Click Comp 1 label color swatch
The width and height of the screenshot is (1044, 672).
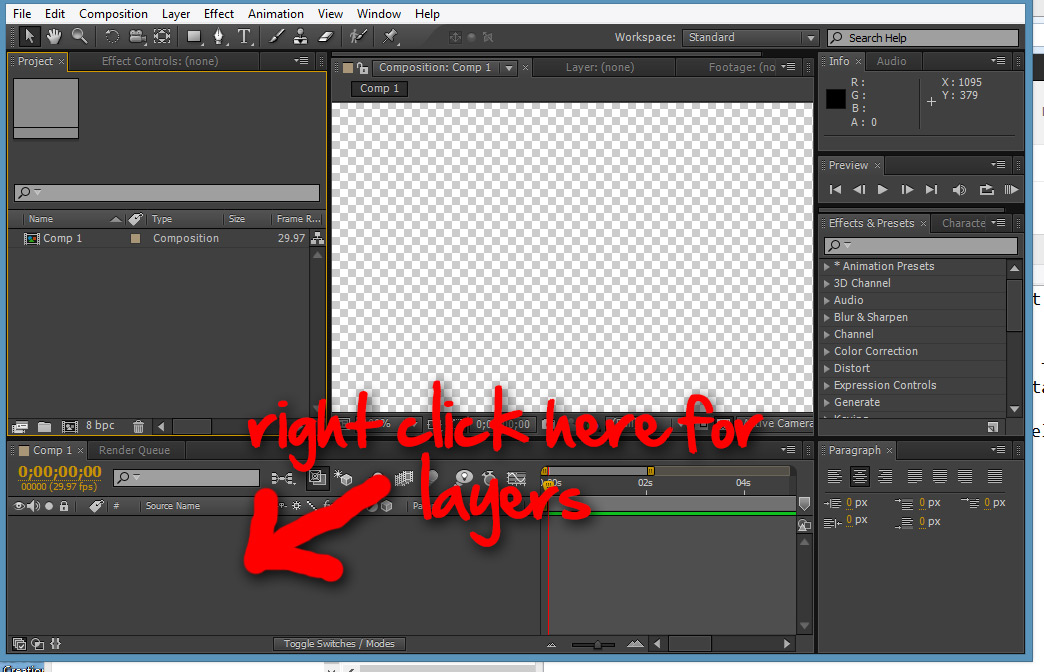[135, 238]
